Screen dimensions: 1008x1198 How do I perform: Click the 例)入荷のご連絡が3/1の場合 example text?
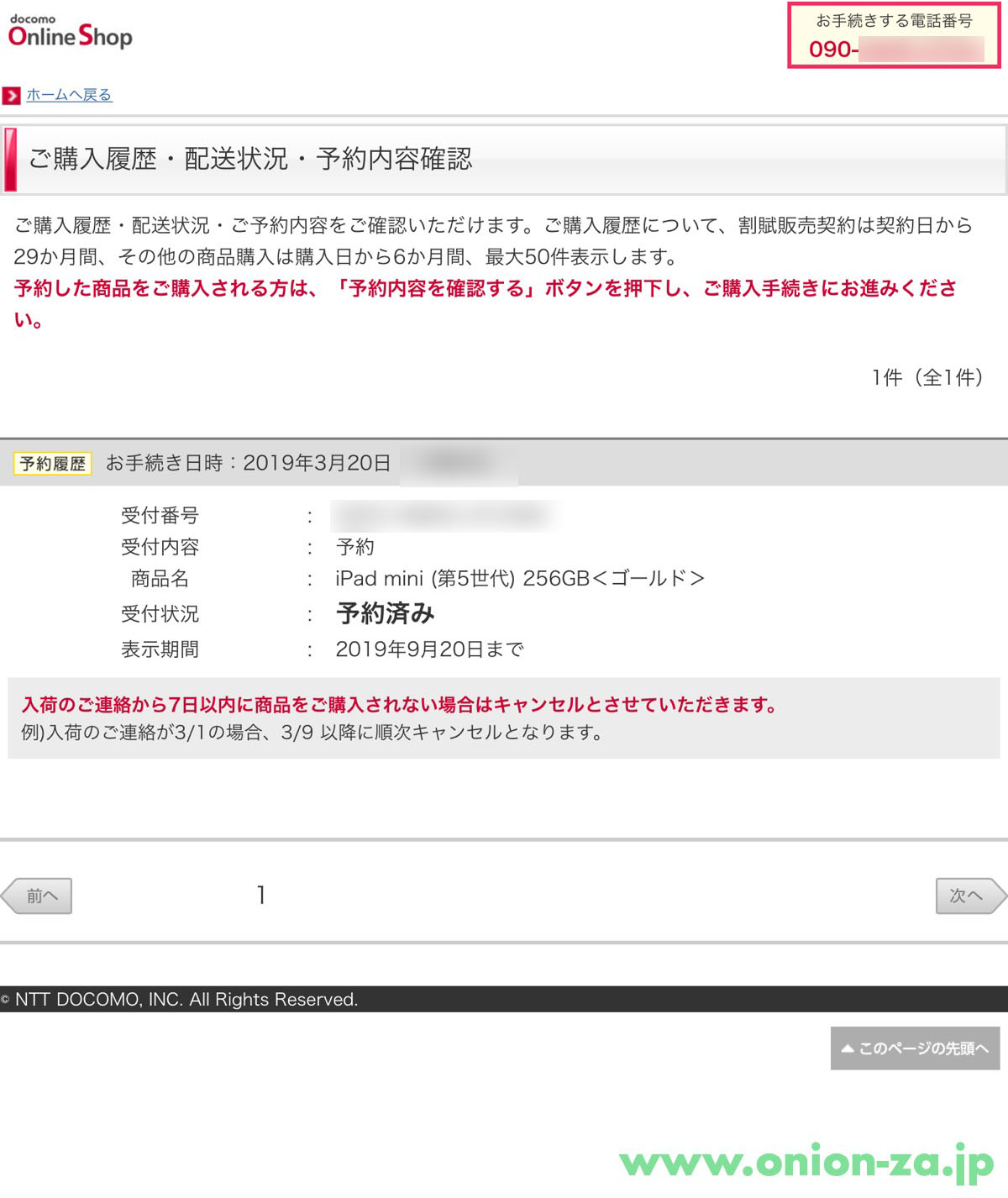(x=312, y=733)
